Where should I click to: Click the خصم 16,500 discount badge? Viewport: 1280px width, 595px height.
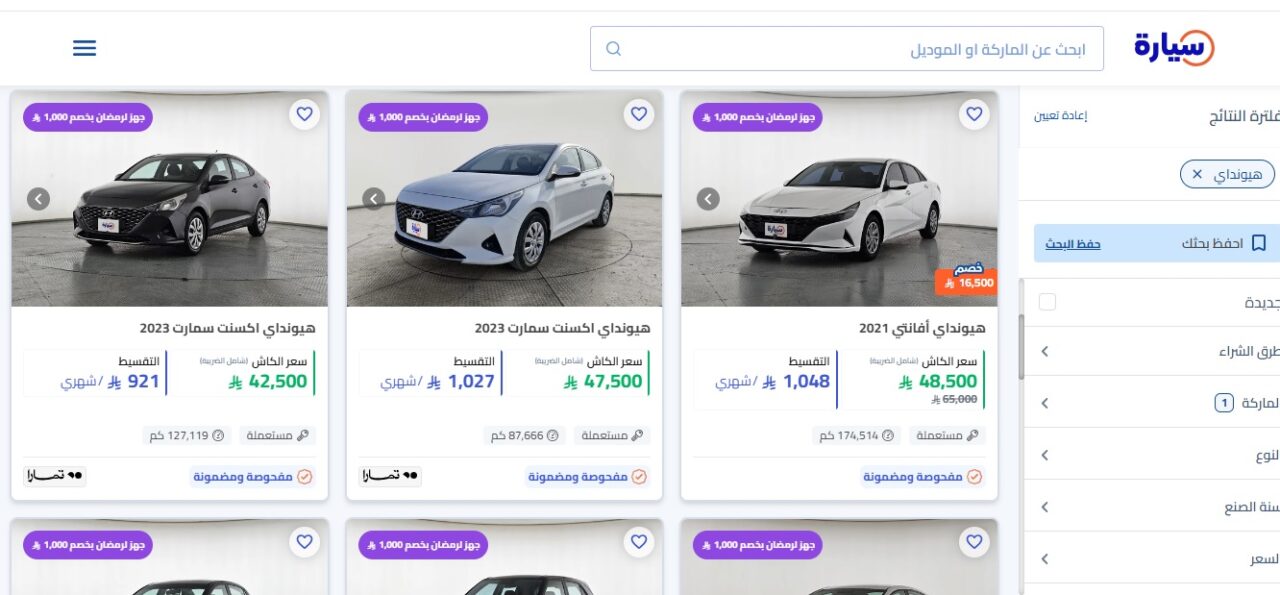click(x=964, y=280)
